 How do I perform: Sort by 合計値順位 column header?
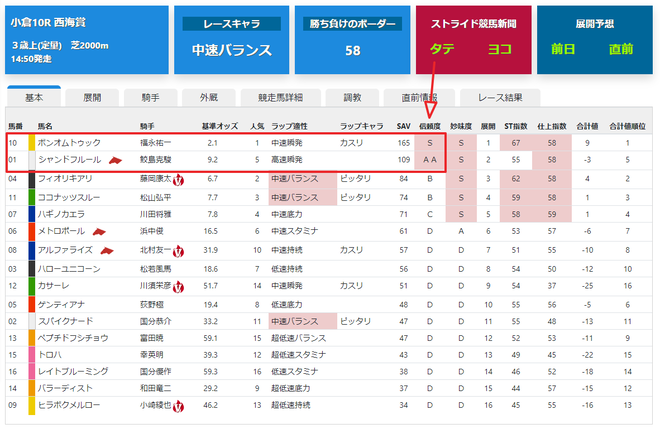click(627, 126)
